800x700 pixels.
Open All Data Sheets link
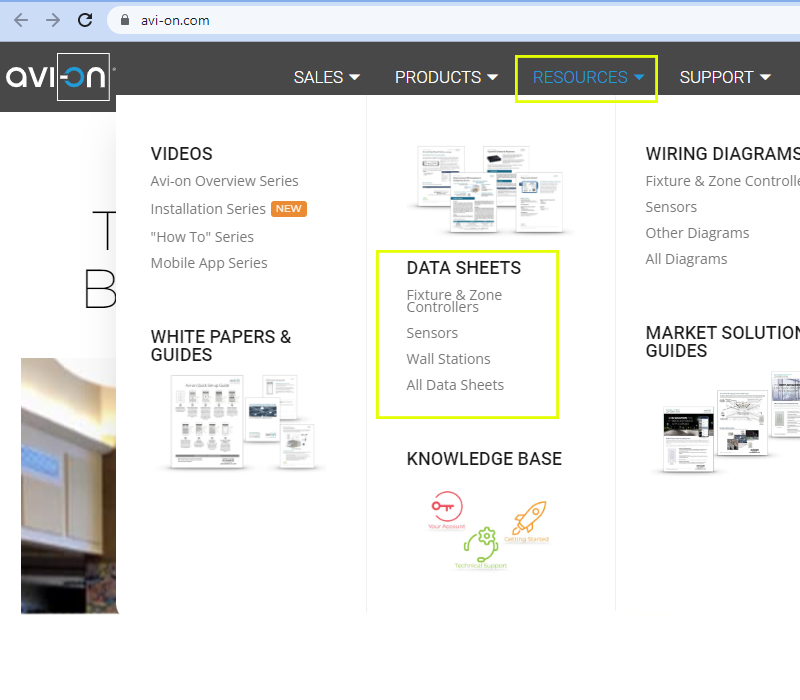click(x=455, y=385)
